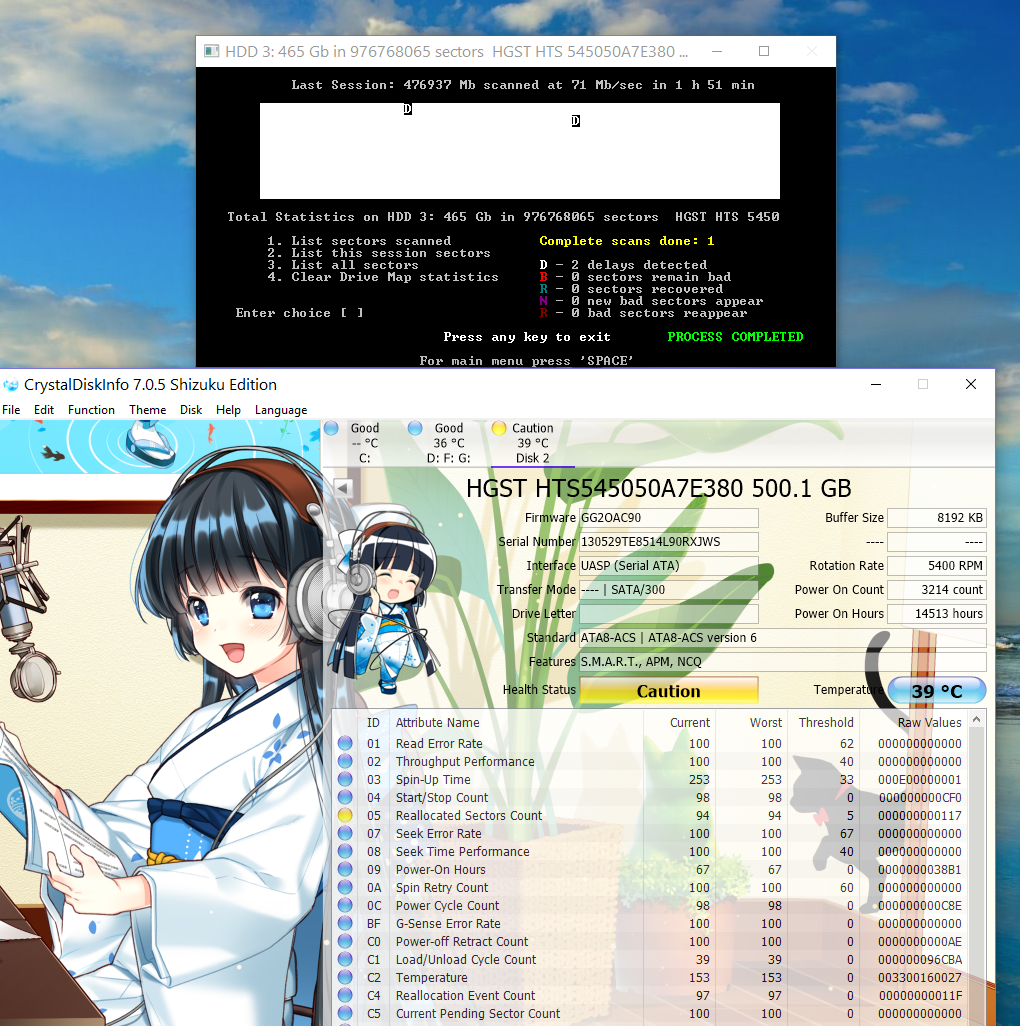This screenshot has width=1020, height=1026.
Task: Click the status orb for Current Pending Sector Count
Action: (345, 1013)
